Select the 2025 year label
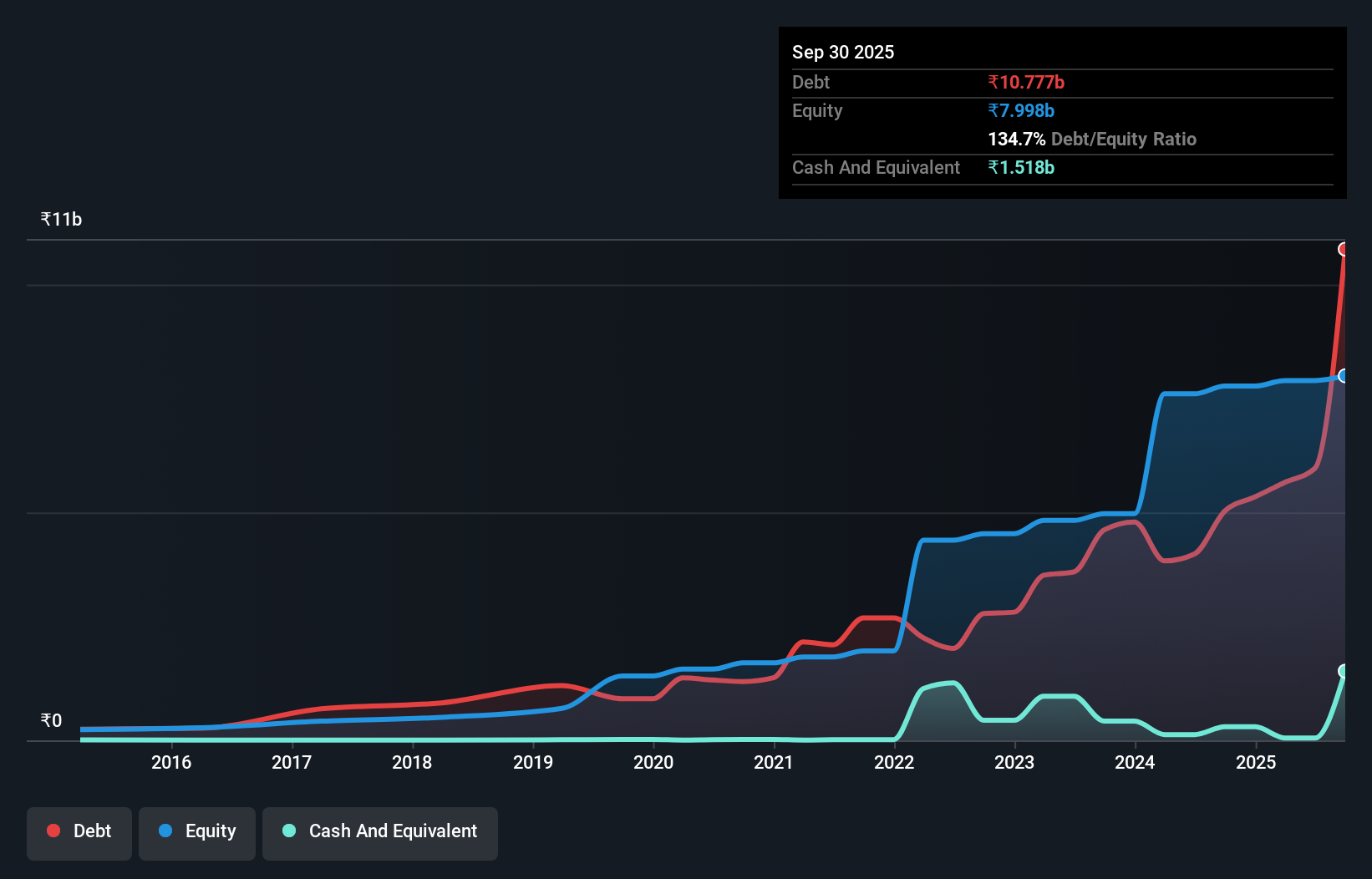Image resolution: width=1372 pixels, height=879 pixels. pyautogui.click(x=1257, y=762)
